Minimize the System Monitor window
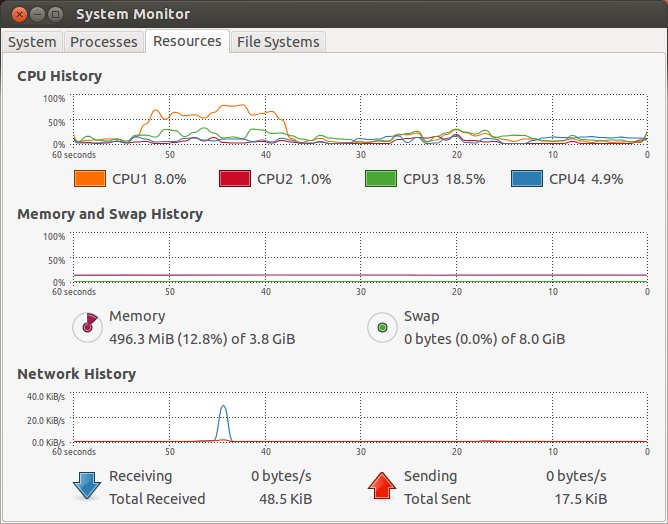The height and width of the screenshot is (524, 668). coord(37,14)
